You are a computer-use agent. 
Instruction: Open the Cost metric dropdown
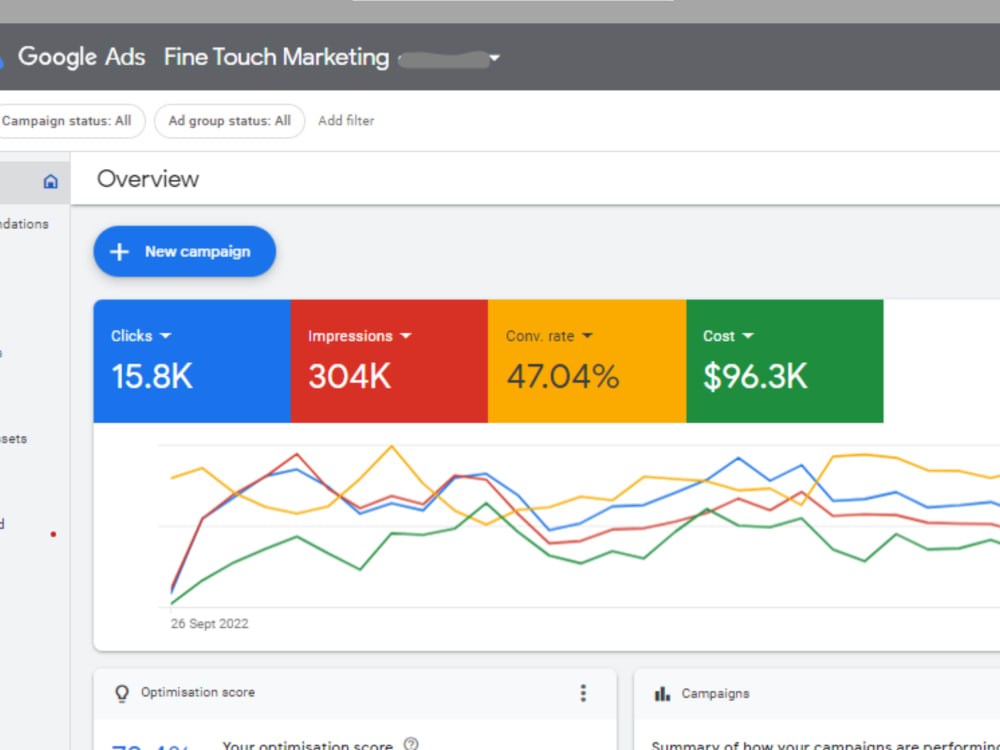pos(748,335)
